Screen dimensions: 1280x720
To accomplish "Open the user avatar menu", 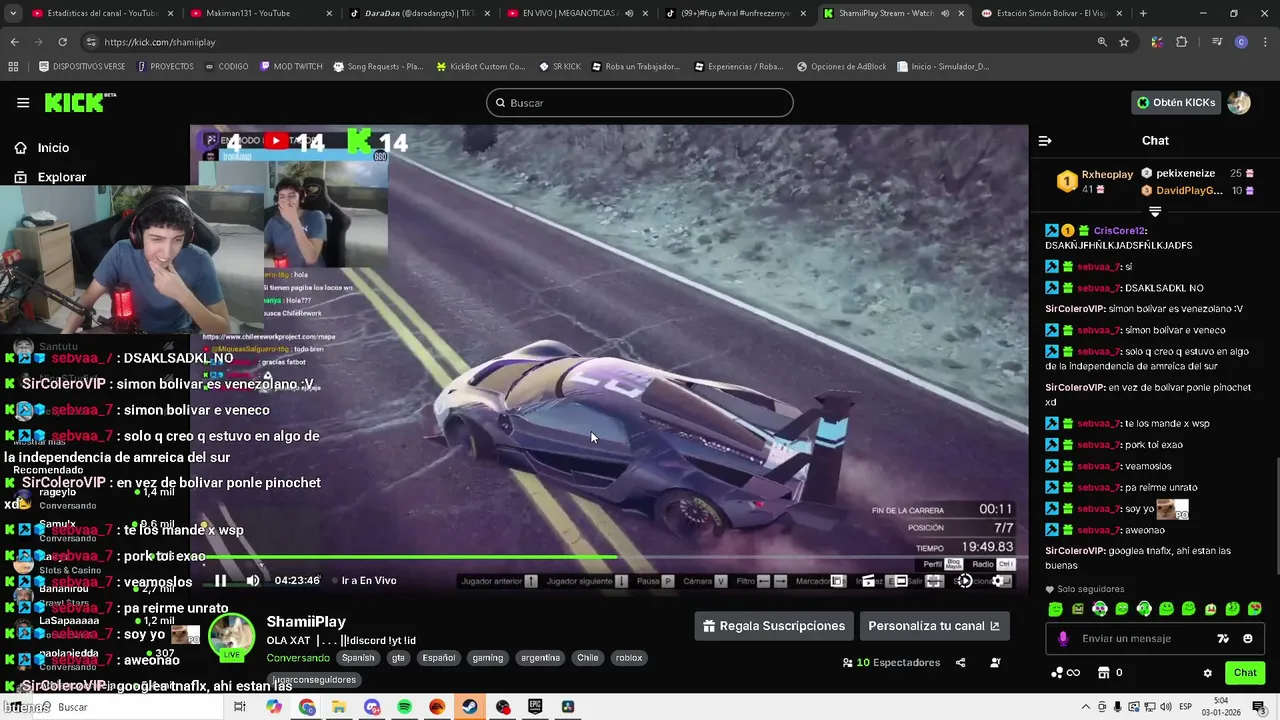I will tap(1239, 102).
